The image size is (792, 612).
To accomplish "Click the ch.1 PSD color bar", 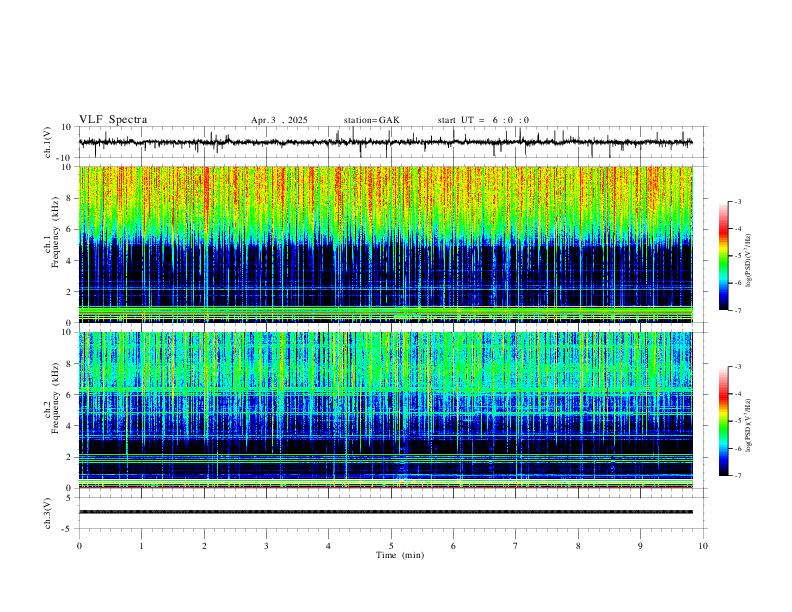I will point(723,256).
